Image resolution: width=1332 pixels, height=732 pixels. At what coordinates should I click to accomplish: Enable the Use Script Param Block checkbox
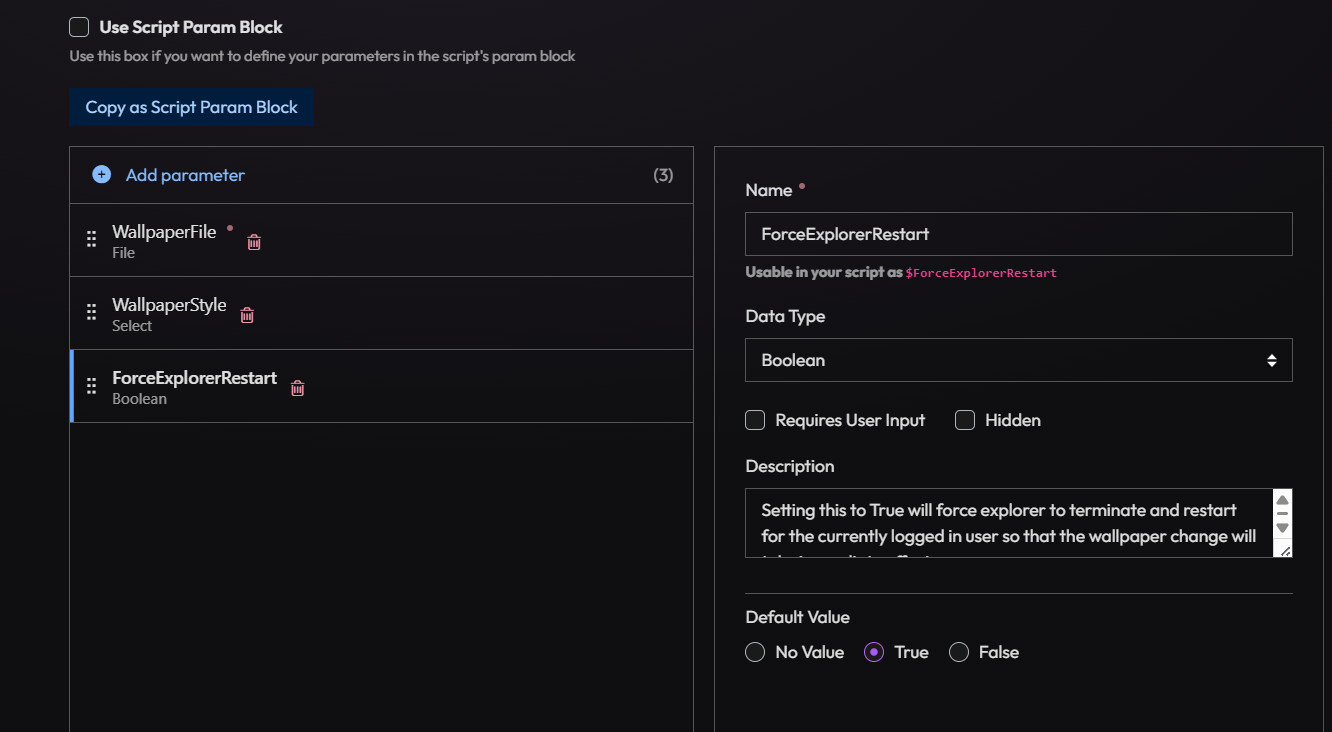(x=79, y=27)
